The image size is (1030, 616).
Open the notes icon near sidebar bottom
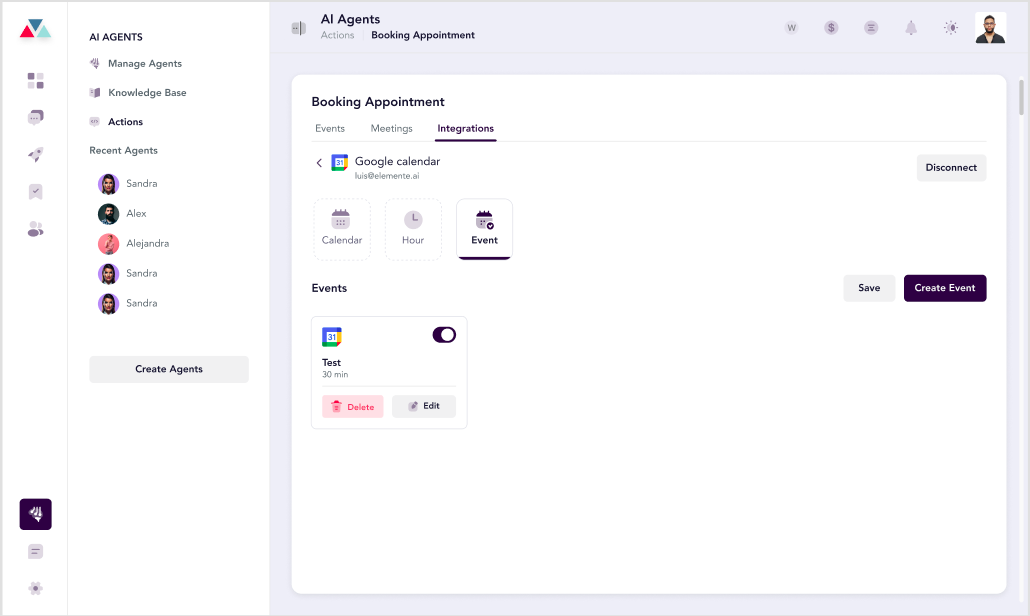coord(35,552)
